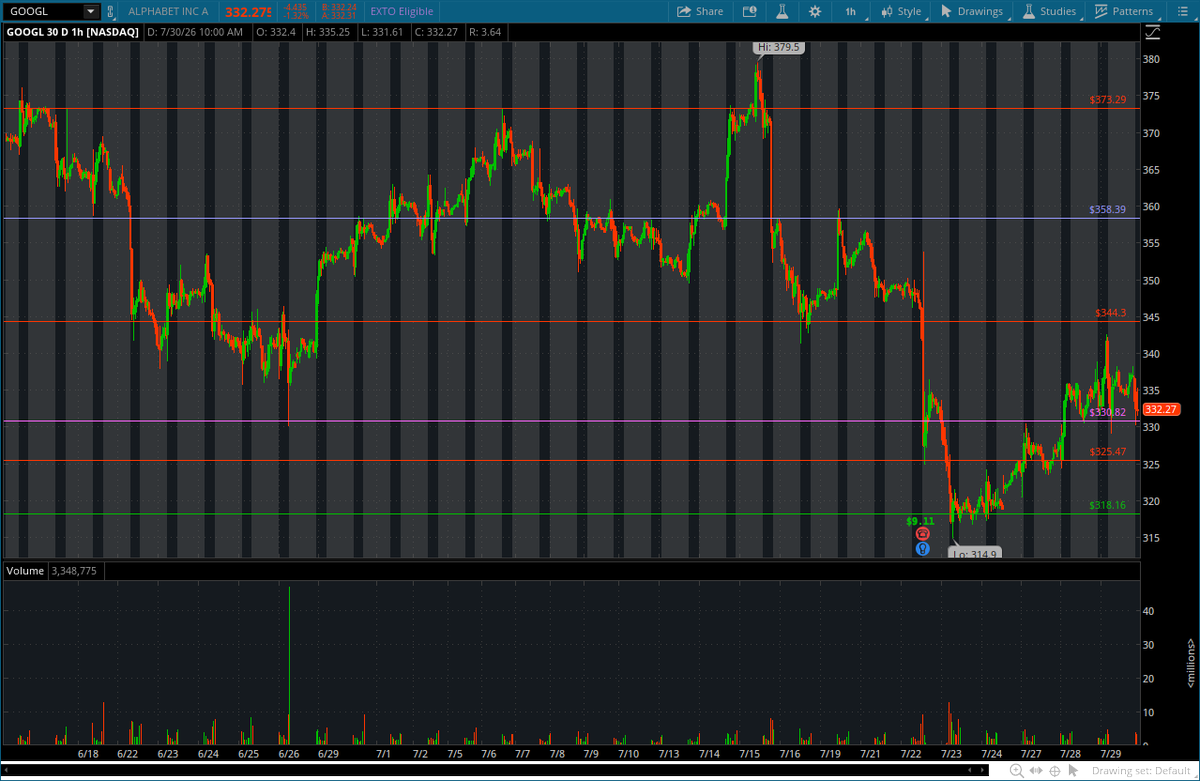Open chart settings gear icon
The height and width of the screenshot is (781, 1200).
(x=815, y=11)
